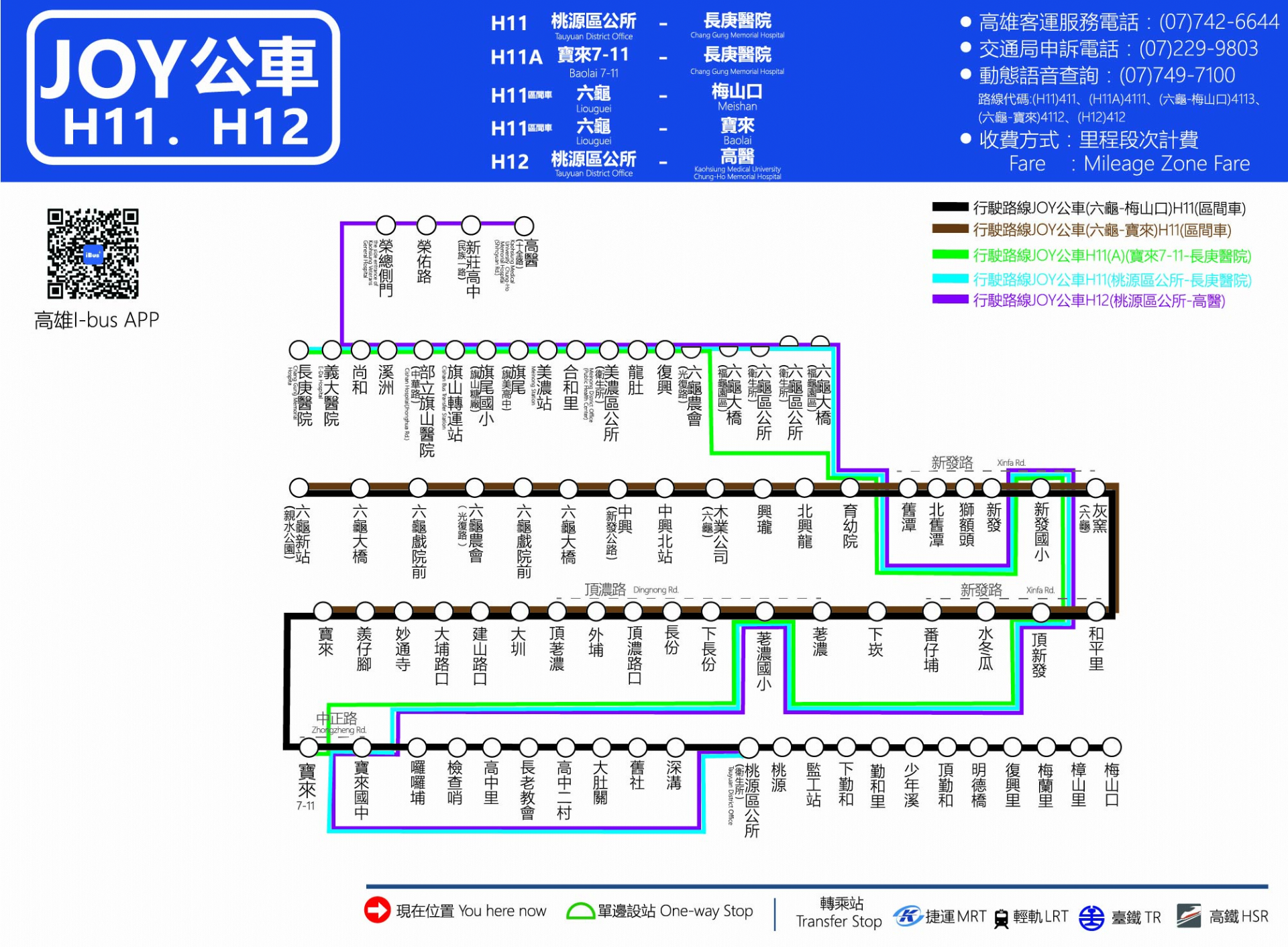Click the Kaohsiung I-bus QR code
This screenshot has width=1288, height=947.
tap(93, 254)
